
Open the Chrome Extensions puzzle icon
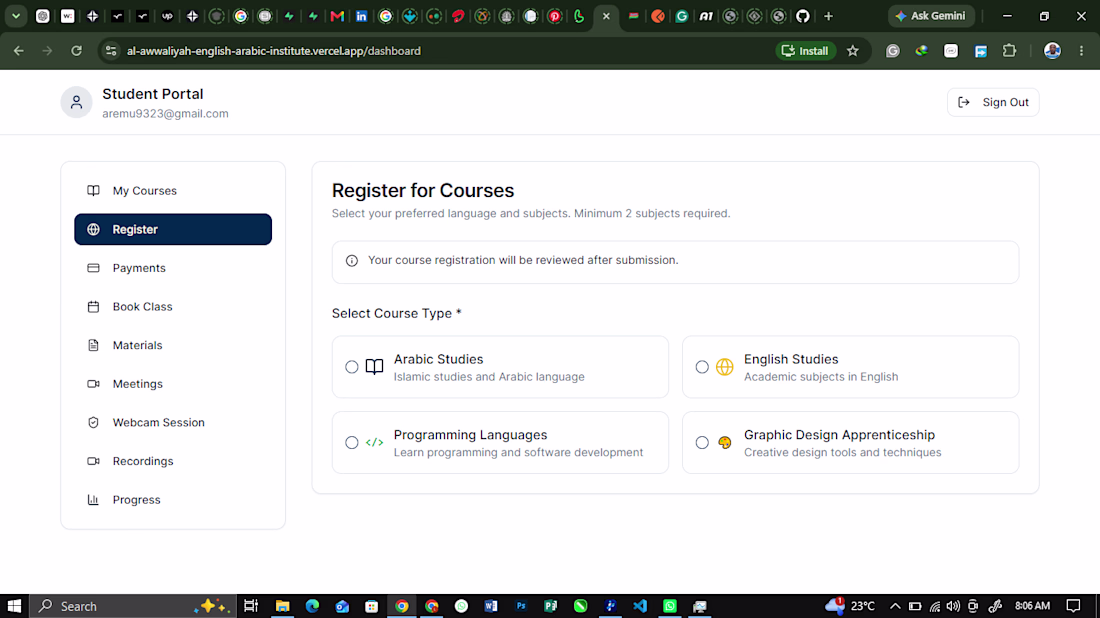(1010, 51)
